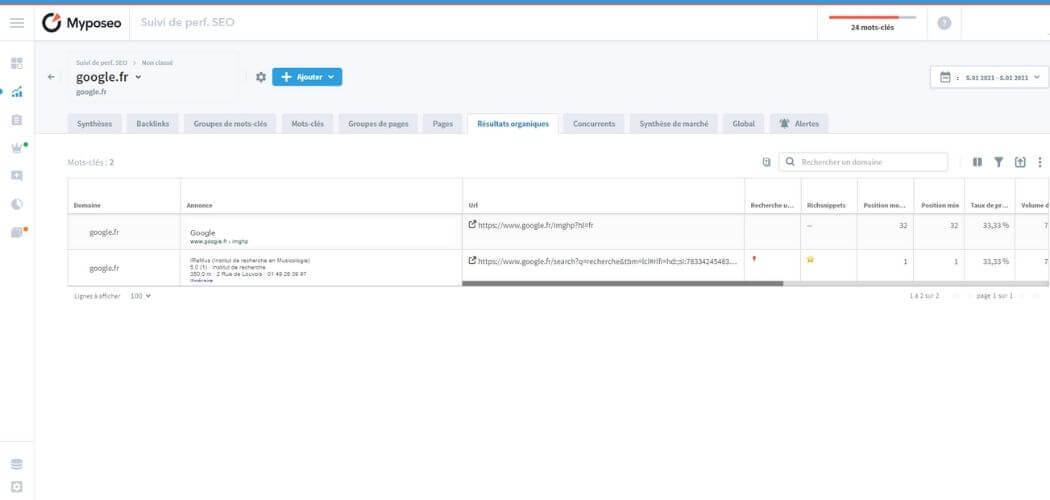The height and width of the screenshot is (500, 1050).
Task: Click the Suivi de perf. SEO breadcrumb
Action: pos(102,62)
